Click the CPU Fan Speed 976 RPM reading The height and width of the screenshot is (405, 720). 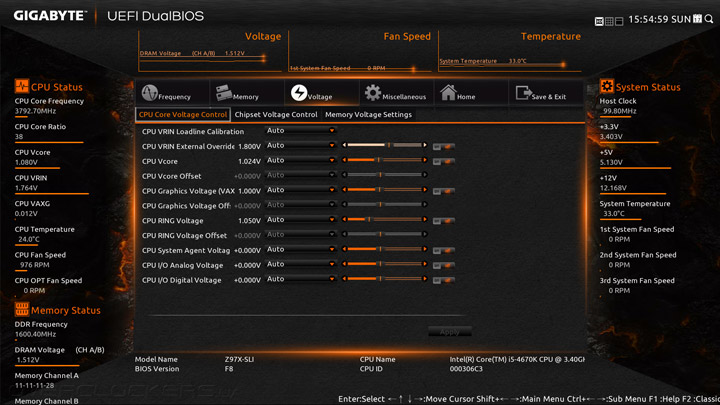click(x=35, y=265)
